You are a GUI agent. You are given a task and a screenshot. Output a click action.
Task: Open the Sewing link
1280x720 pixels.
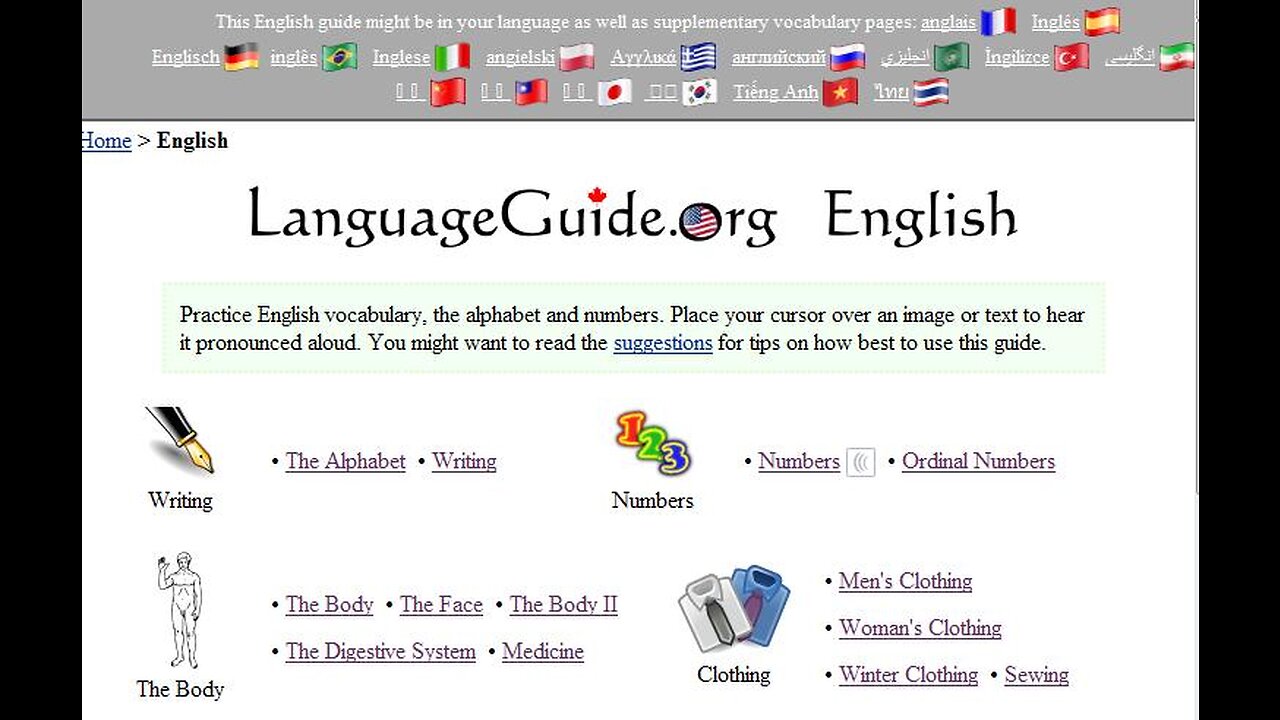1037,675
